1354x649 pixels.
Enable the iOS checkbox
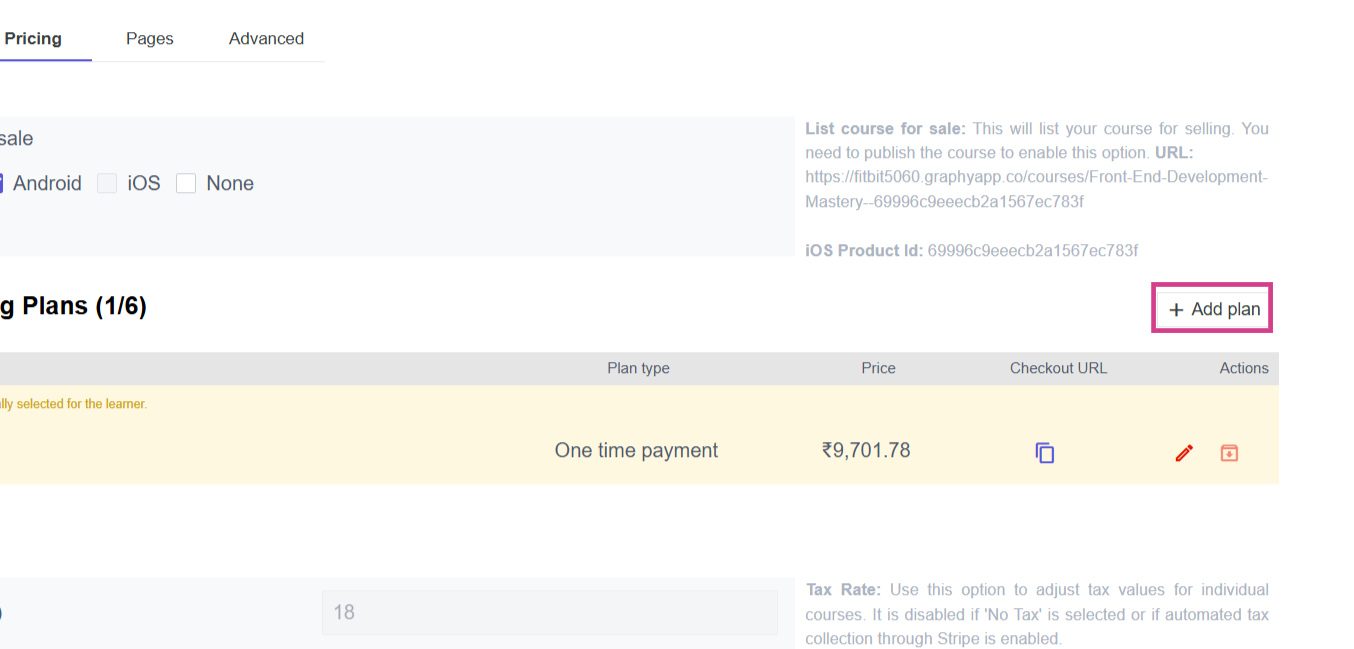click(x=107, y=183)
